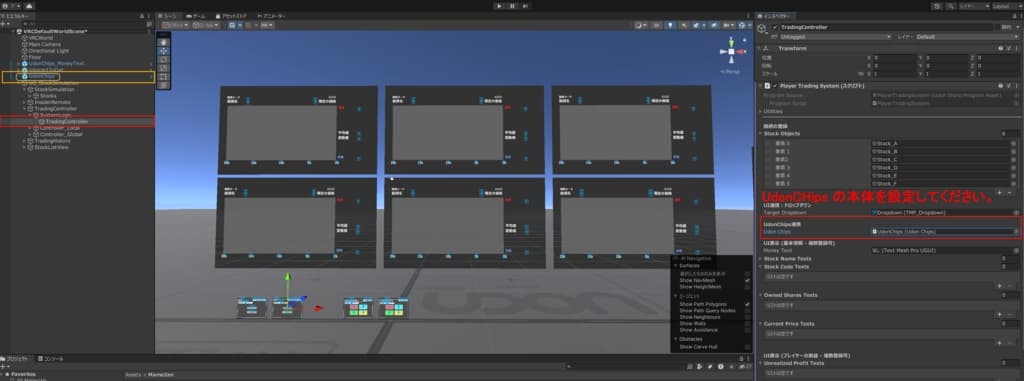The height and width of the screenshot is (381, 1024).
Task: Open Transform component help icon
Action: coord(1000,48)
